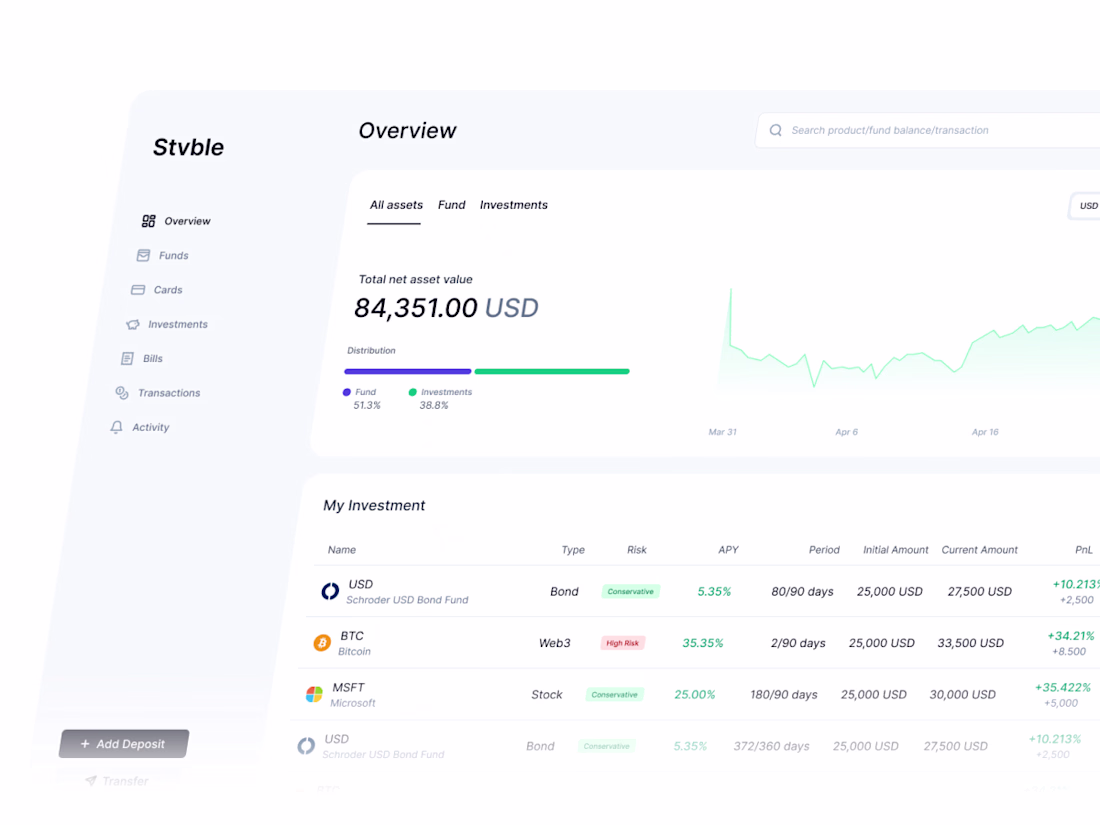Click the 80/90 days period cell
This screenshot has height=825, width=1100.
[803, 591]
